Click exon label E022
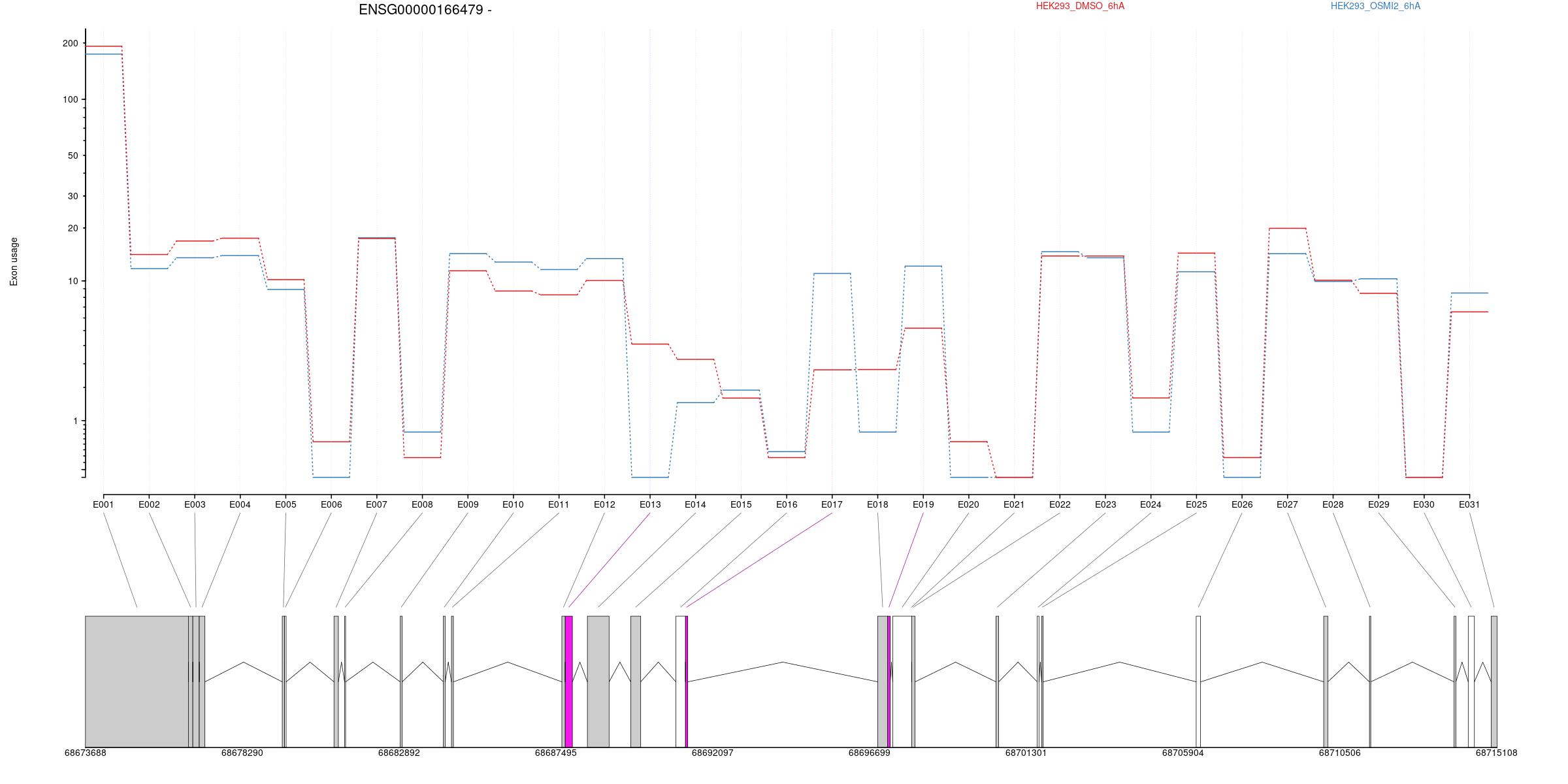This screenshot has height=784, width=1568. [x=1060, y=504]
